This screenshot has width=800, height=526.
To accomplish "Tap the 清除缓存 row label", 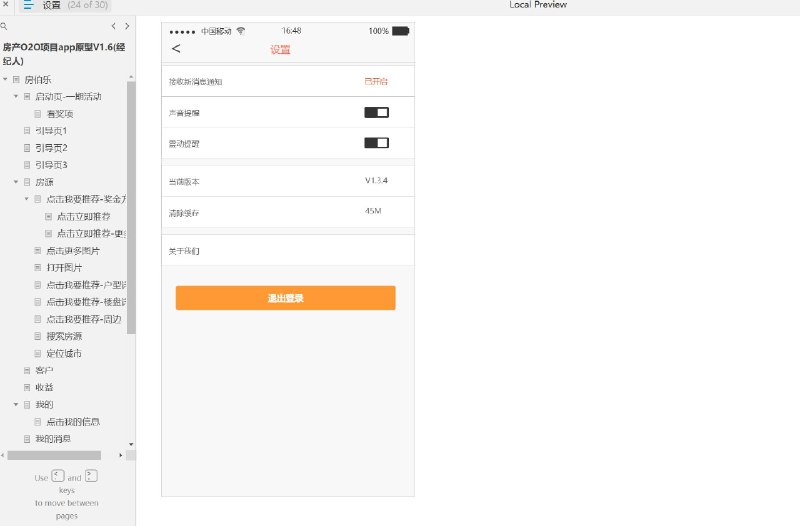I will tap(184, 213).
